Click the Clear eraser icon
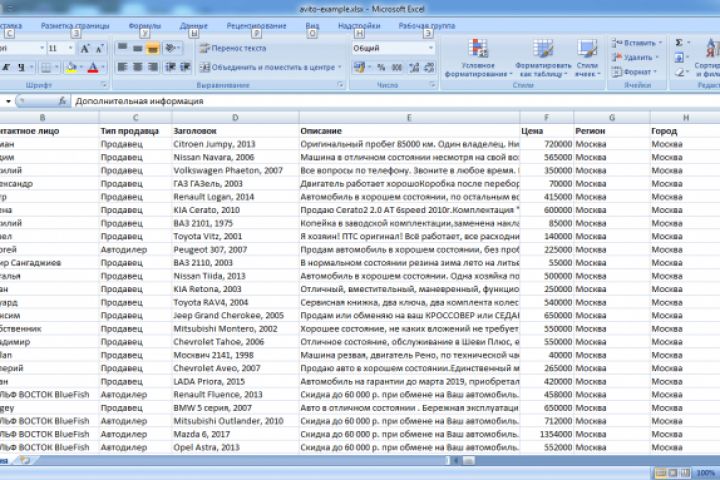The height and width of the screenshot is (480, 720). click(679, 72)
